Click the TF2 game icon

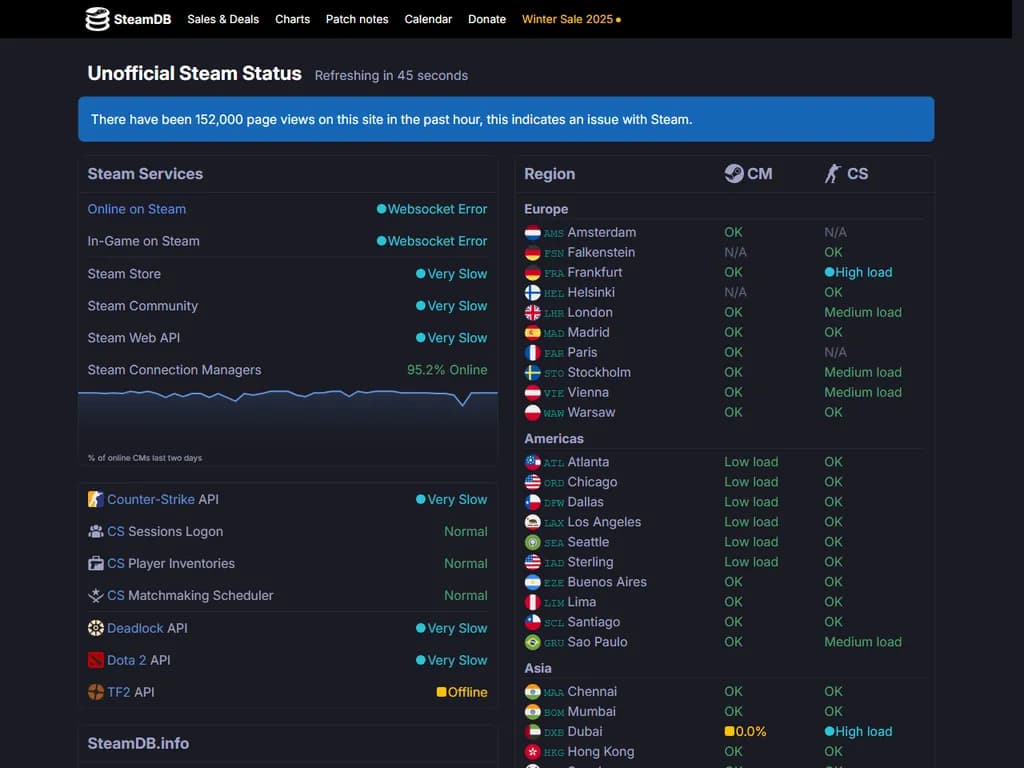[96, 692]
